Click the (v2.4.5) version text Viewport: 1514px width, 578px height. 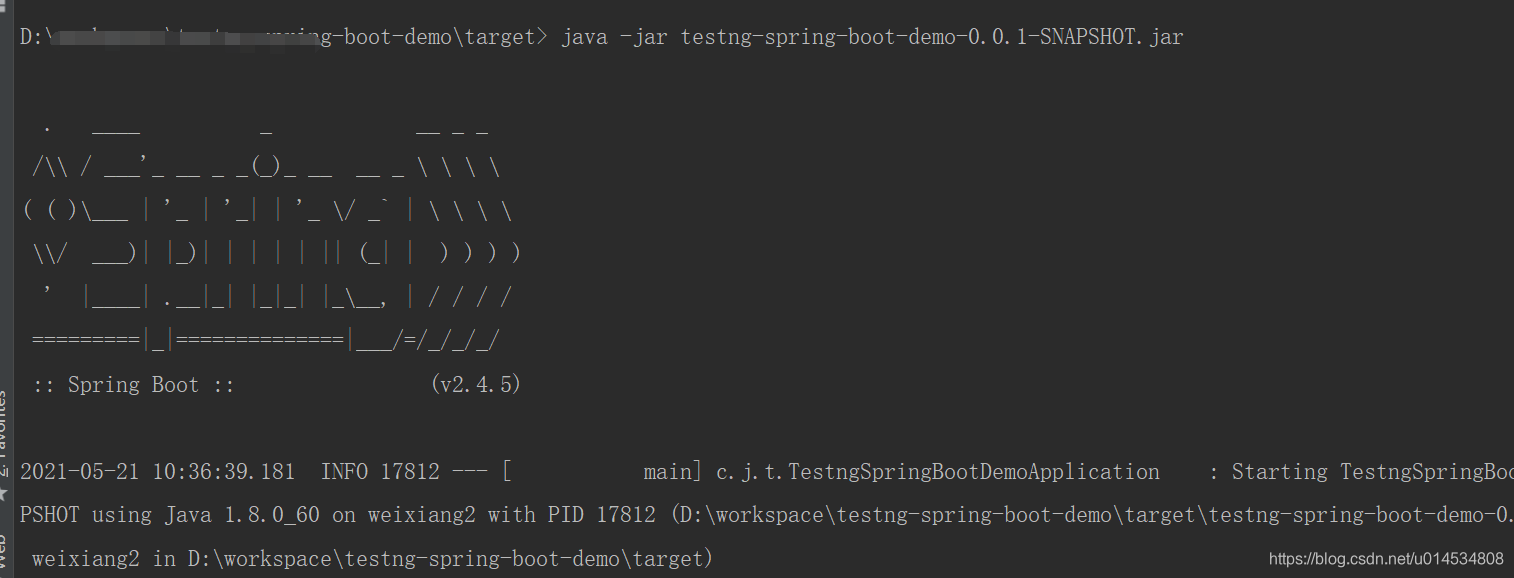coord(476,385)
